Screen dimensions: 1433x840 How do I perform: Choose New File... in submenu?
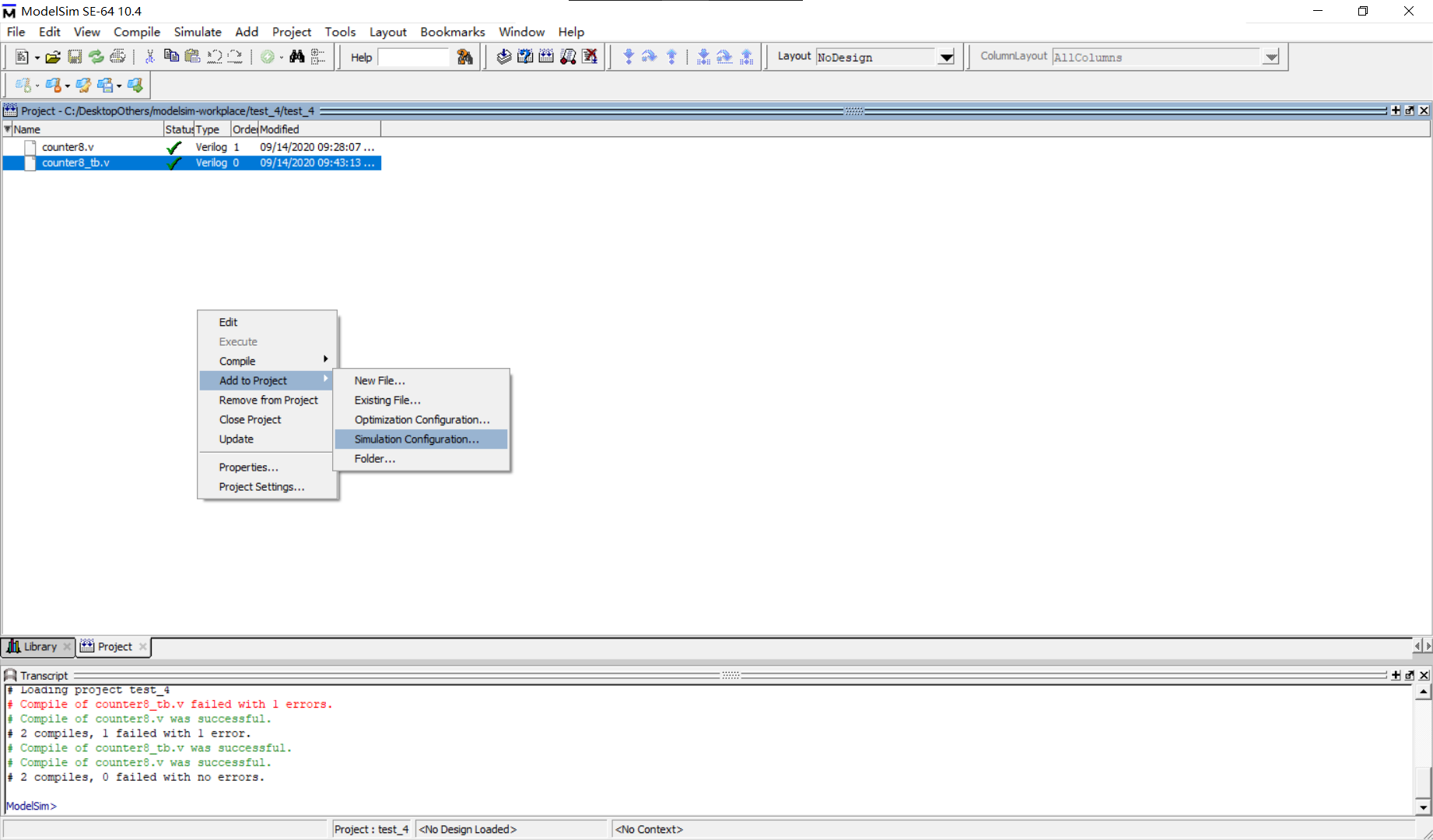[x=421, y=381]
